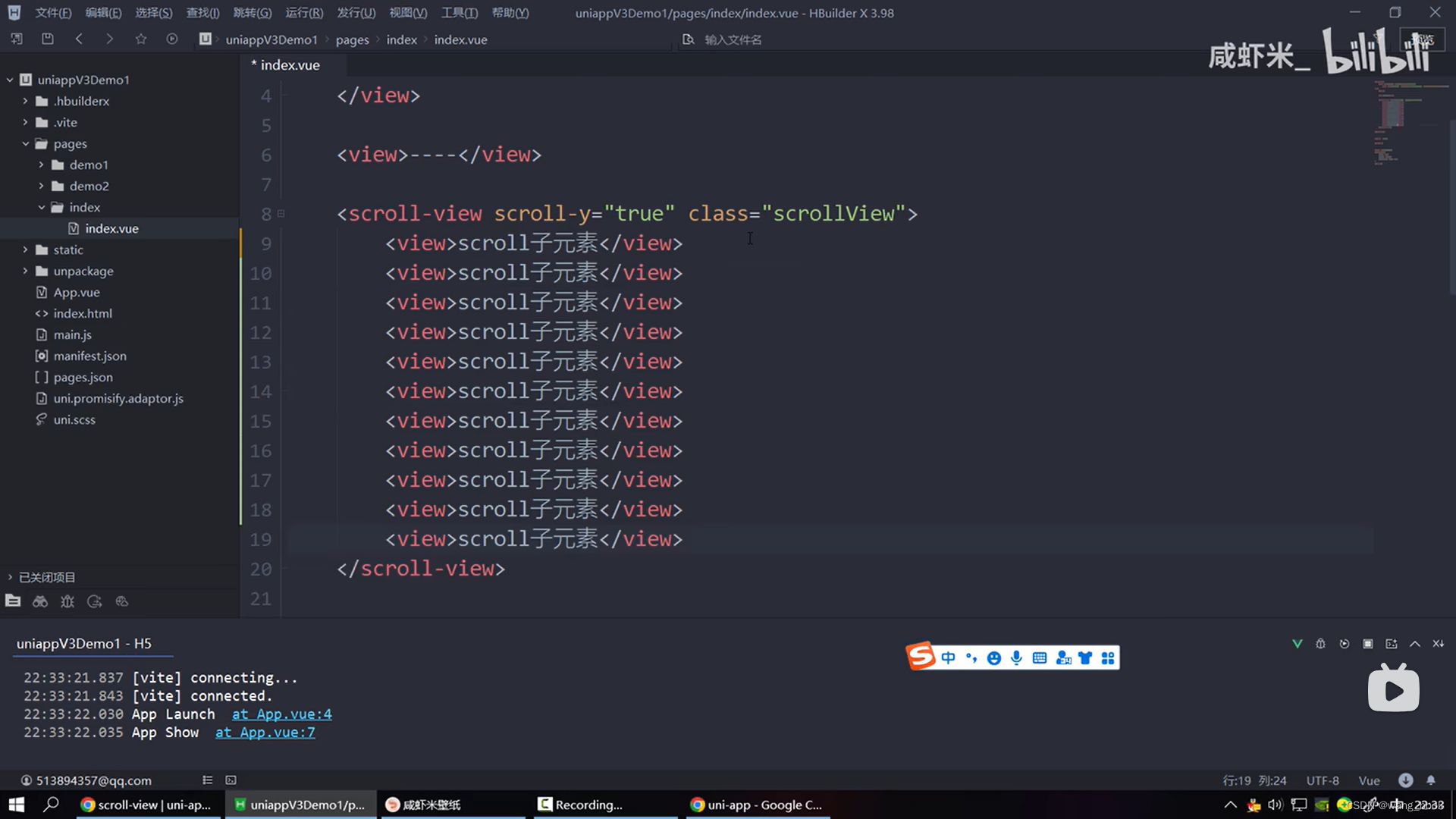Click the status bar terminal icon
The height and width of the screenshot is (819, 1456).
pyautogui.click(x=231, y=780)
